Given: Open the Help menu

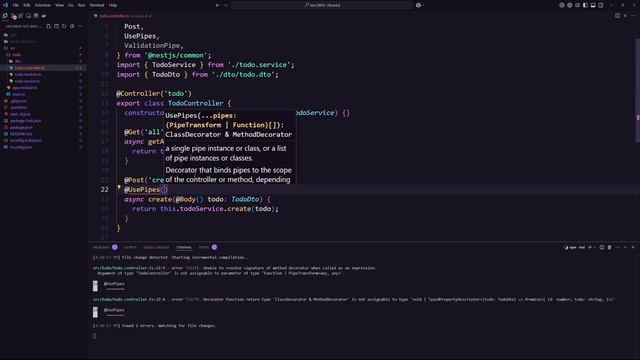Looking at the screenshot, I should pos(113,5).
